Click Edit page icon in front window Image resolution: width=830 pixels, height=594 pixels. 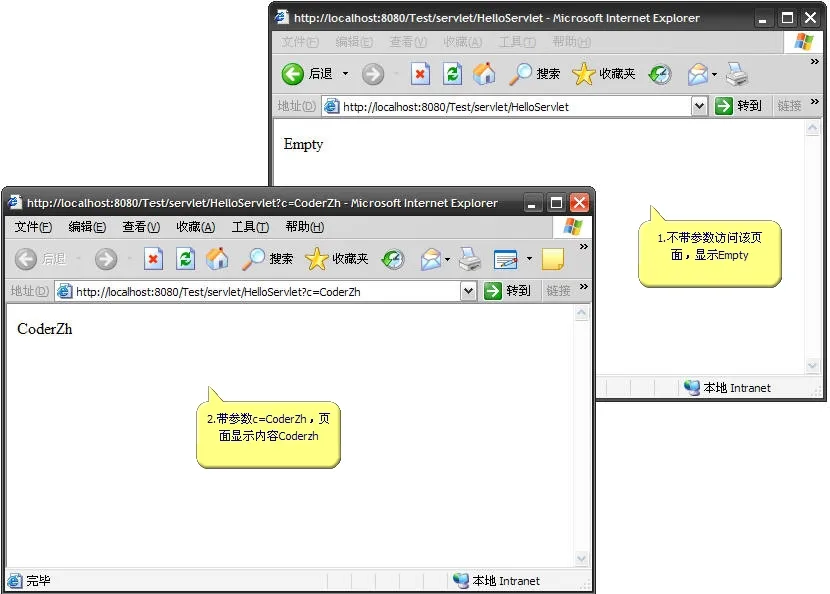506,259
